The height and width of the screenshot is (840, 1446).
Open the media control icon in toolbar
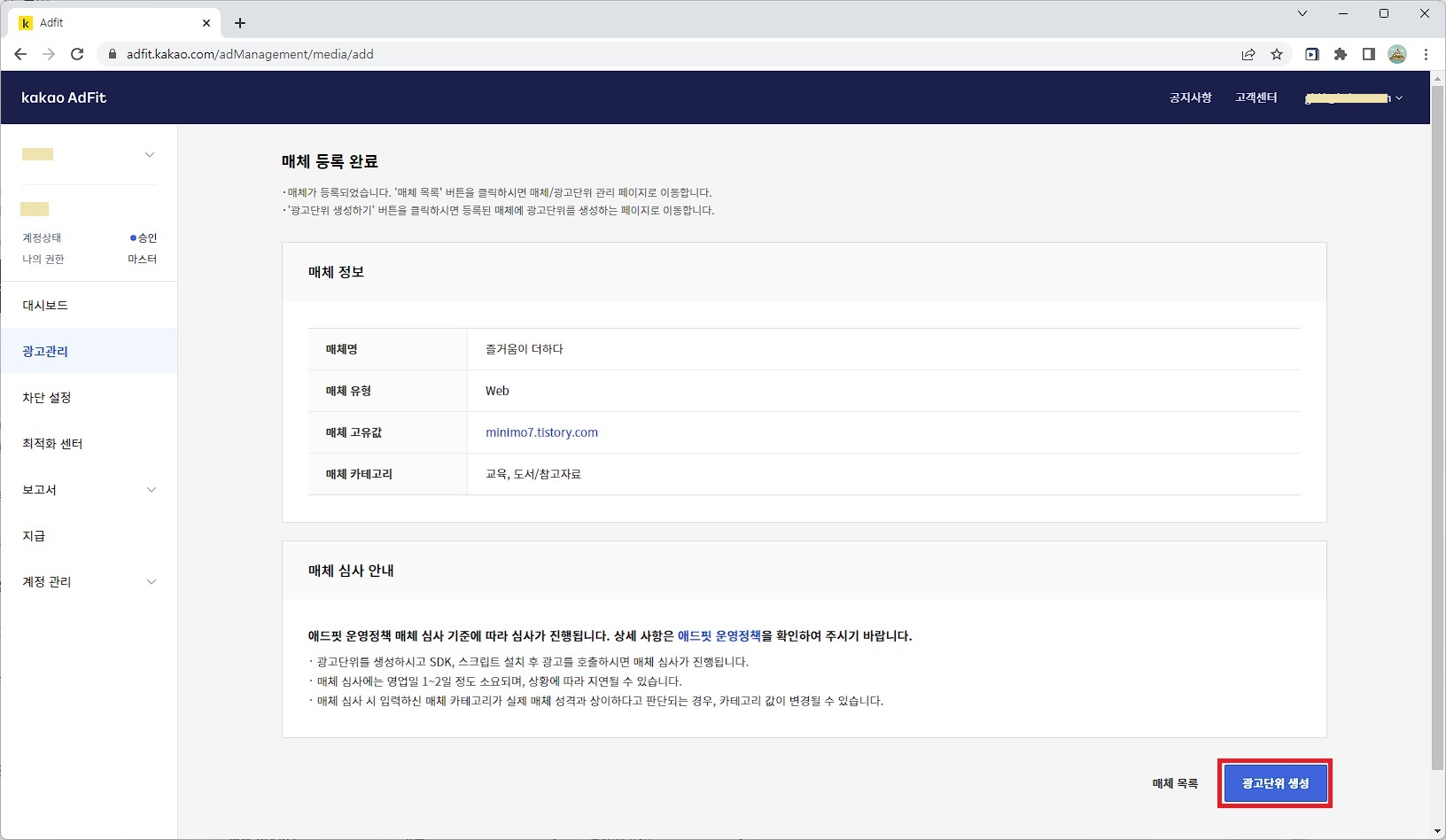[1312, 54]
